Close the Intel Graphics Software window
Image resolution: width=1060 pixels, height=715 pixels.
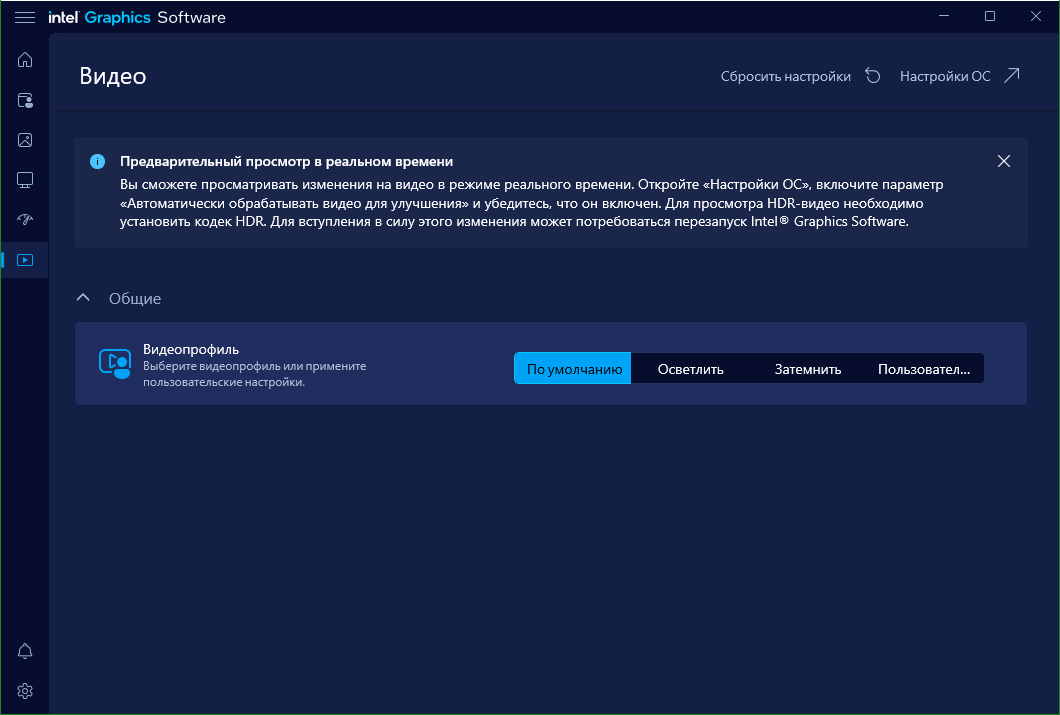1036,16
